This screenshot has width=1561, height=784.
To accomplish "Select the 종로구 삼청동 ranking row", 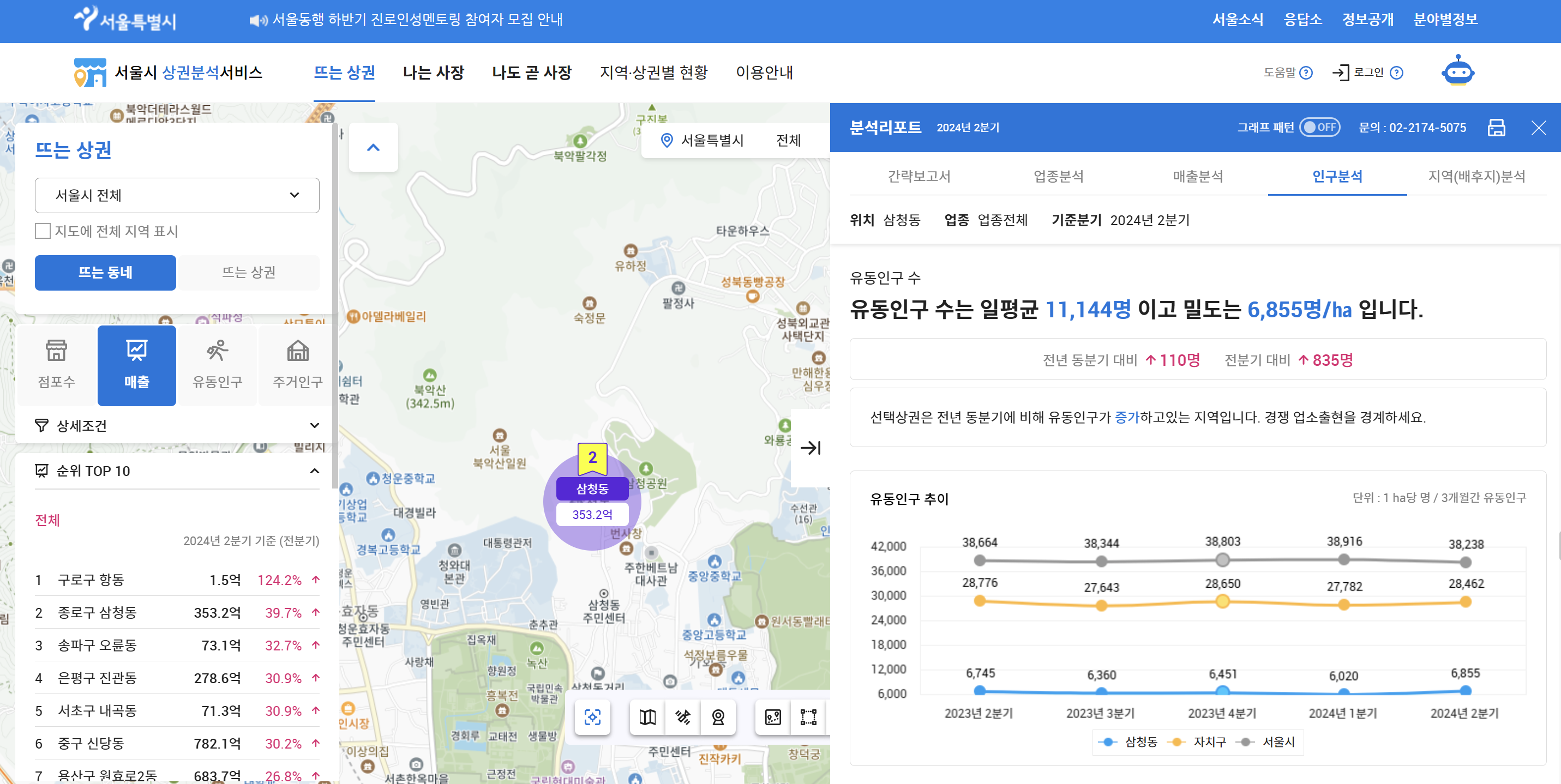I will (177, 613).
